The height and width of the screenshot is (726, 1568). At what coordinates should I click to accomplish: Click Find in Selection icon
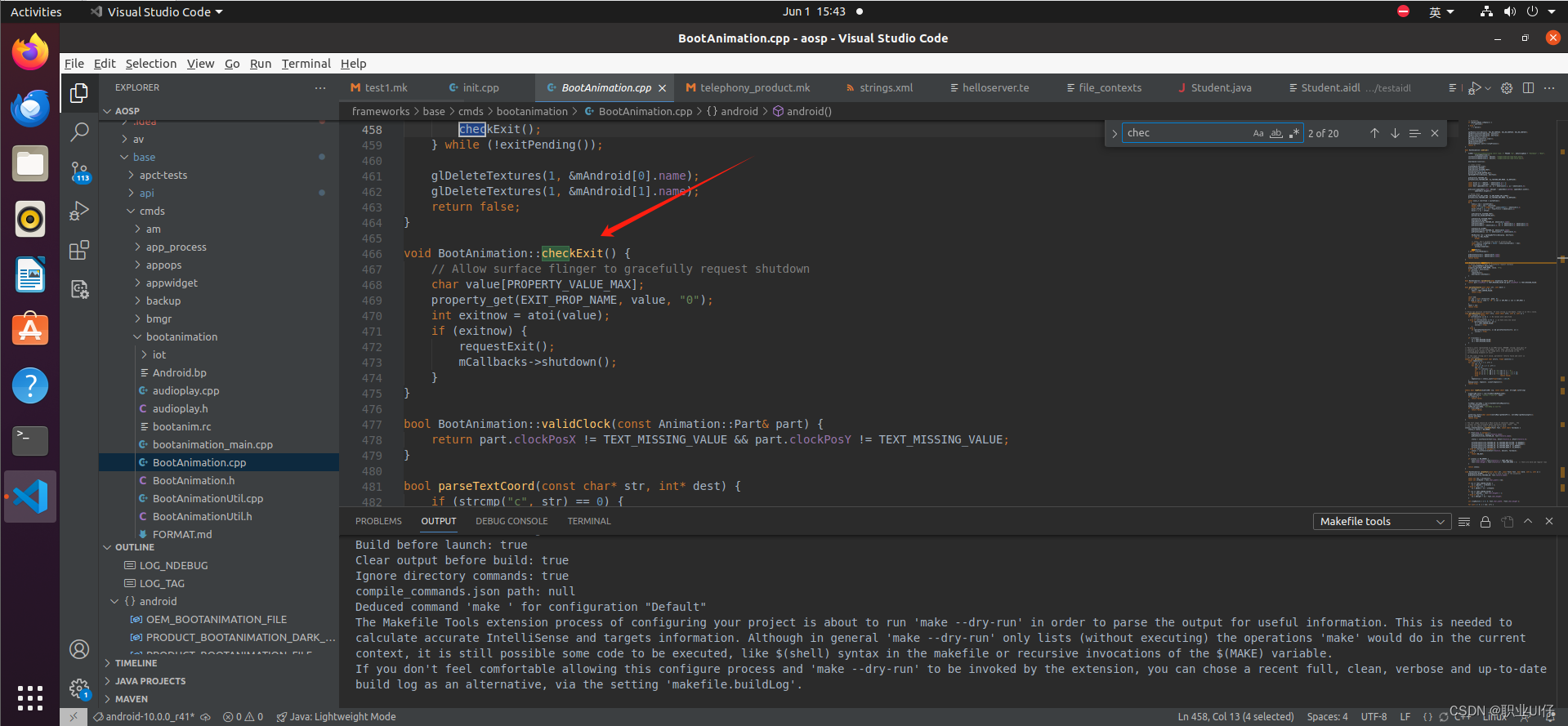coord(1414,133)
